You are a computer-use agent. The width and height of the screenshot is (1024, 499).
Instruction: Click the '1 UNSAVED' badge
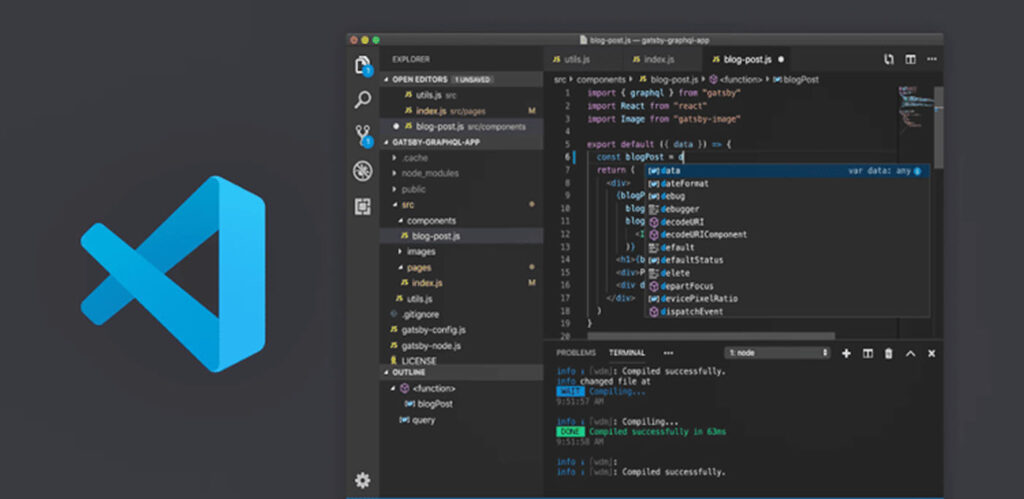click(x=472, y=80)
